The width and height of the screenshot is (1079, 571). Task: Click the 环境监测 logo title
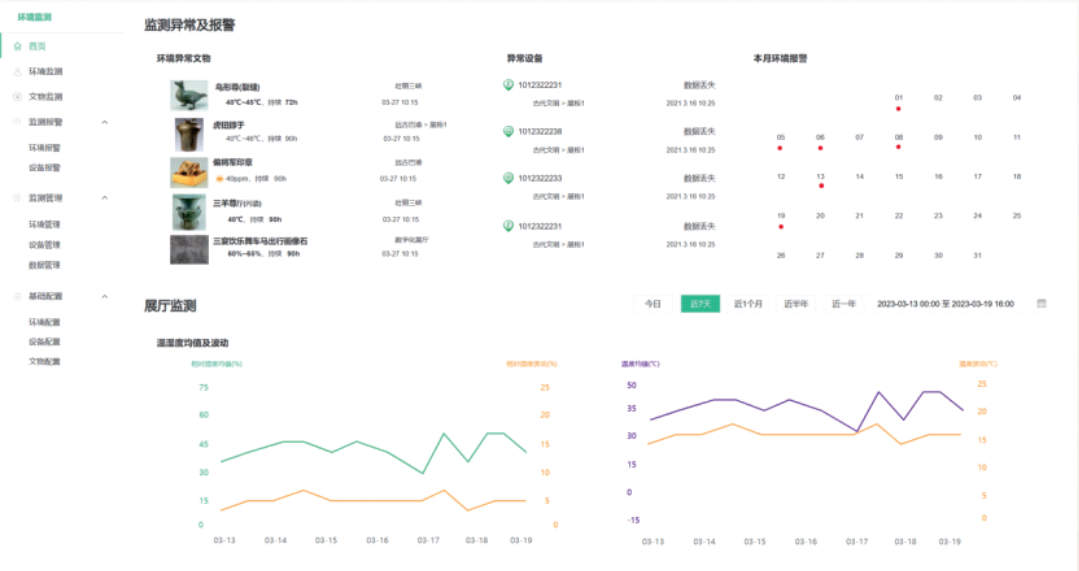(34, 17)
